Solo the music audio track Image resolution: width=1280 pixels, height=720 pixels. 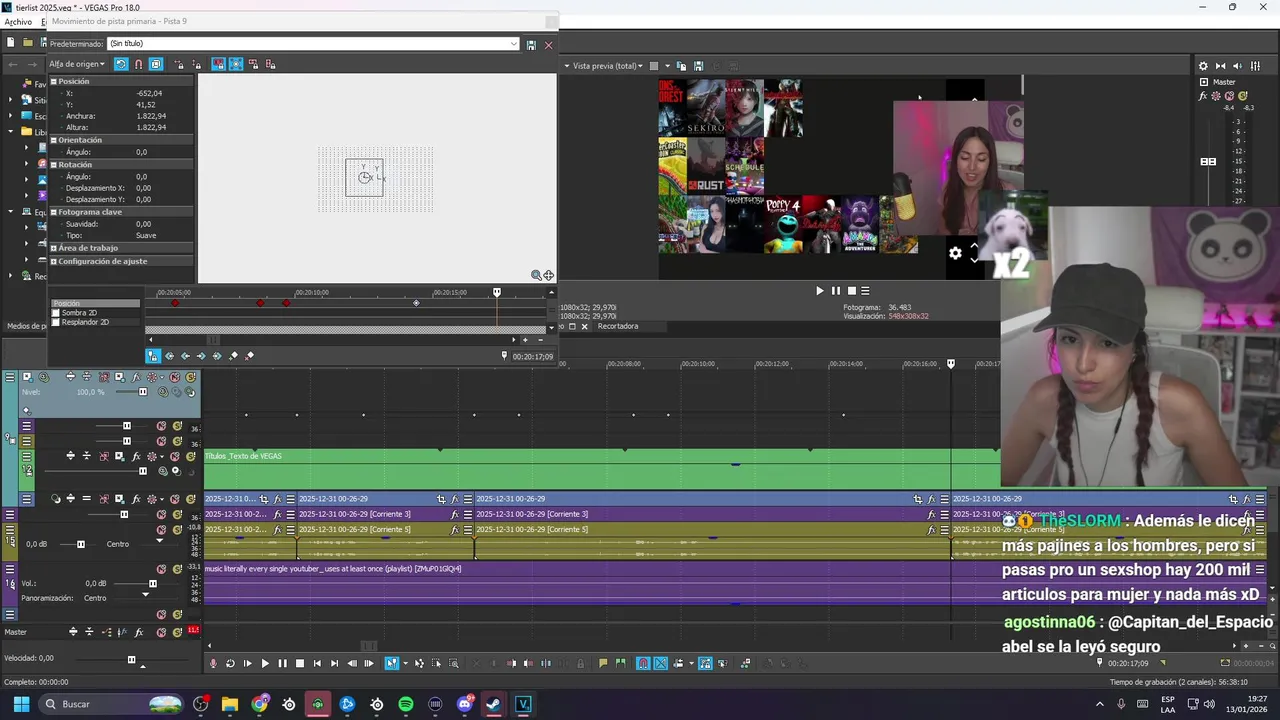pos(177,569)
